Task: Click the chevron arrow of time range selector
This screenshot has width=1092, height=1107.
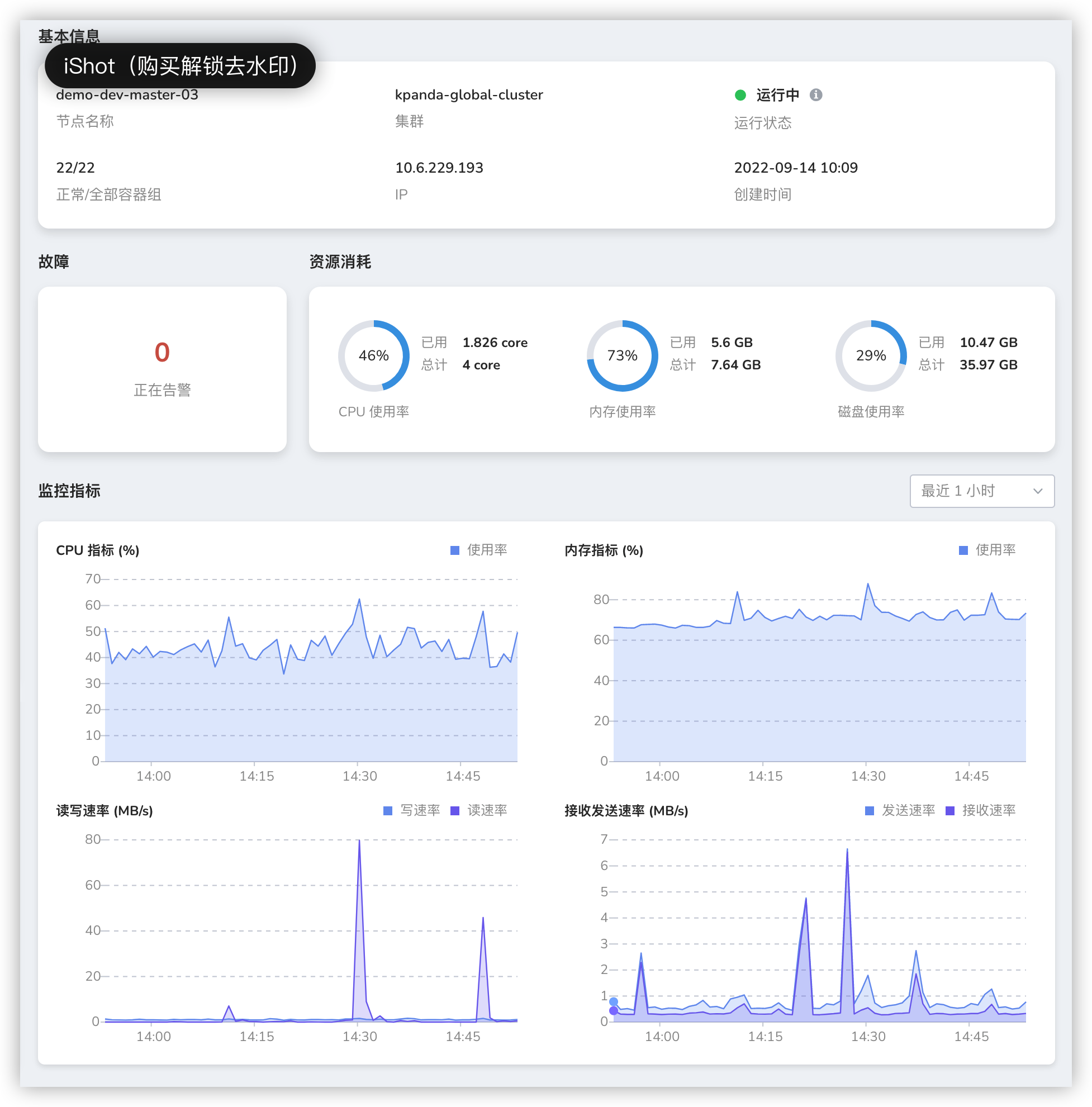Action: coord(1038,491)
